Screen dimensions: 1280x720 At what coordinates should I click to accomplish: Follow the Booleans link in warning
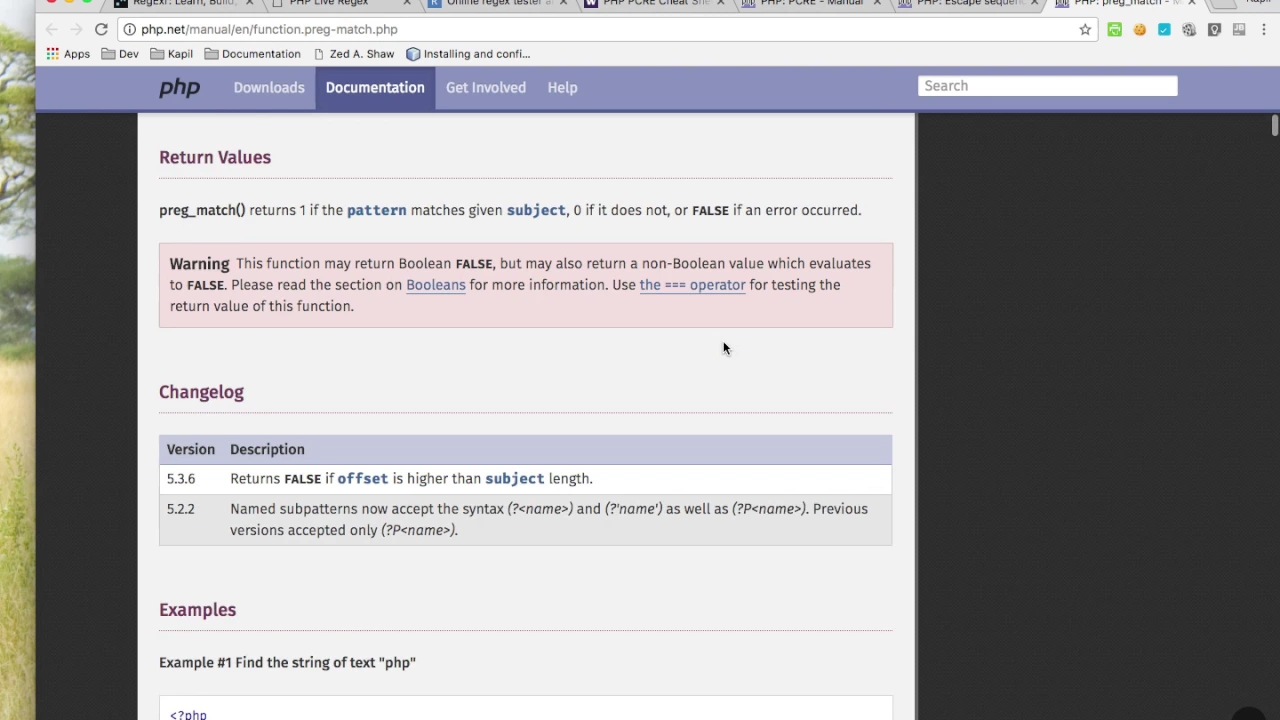tap(436, 285)
